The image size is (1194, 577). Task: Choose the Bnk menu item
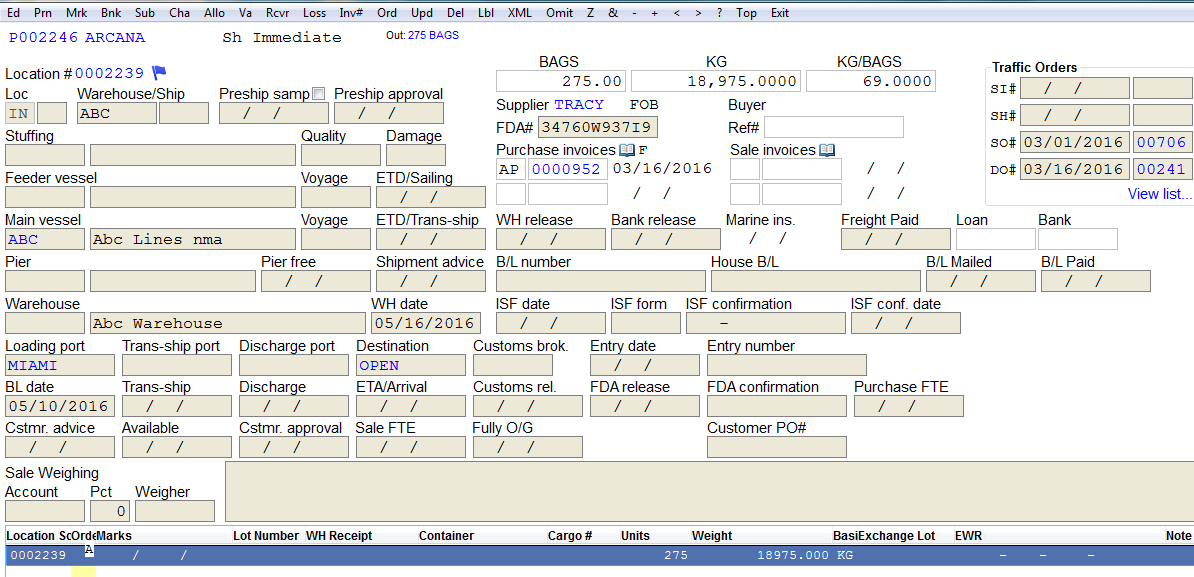(x=111, y=13)
